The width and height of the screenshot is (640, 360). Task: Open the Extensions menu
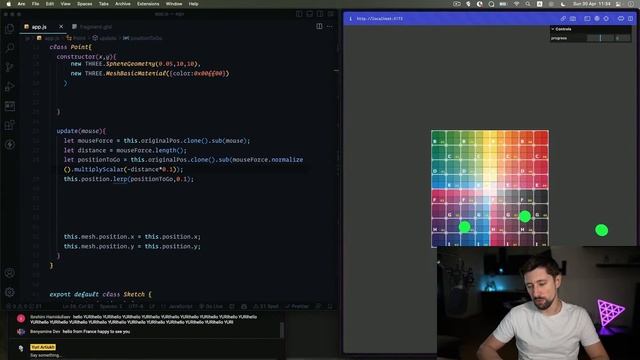[148, 4]
